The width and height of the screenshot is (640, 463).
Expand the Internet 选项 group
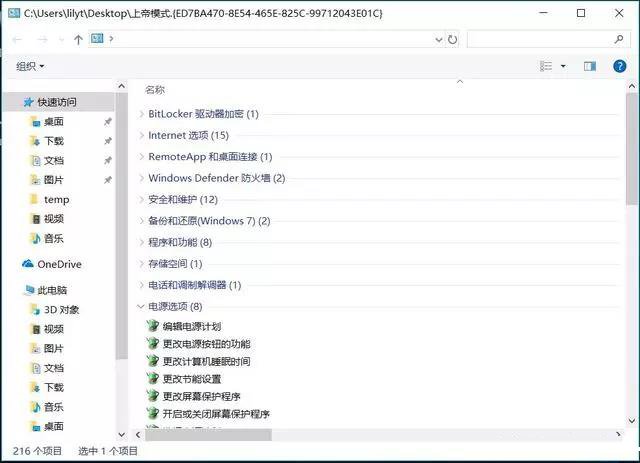pyautogui.click(x=141, y=135)
